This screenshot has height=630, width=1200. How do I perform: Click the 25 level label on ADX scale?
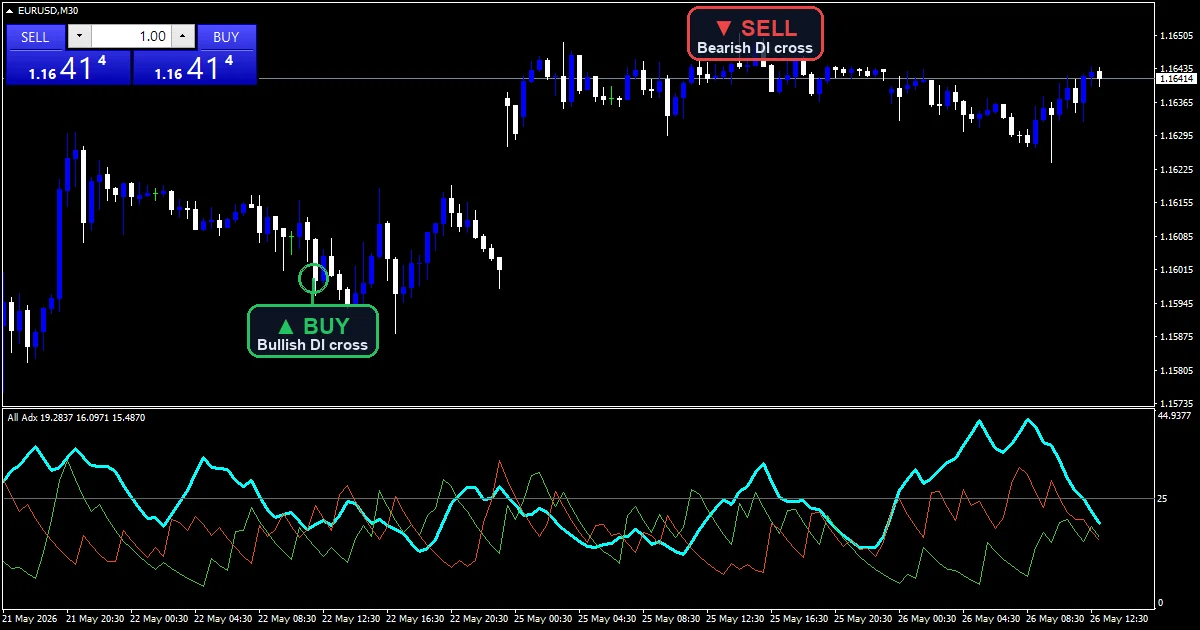[1162, 498]
